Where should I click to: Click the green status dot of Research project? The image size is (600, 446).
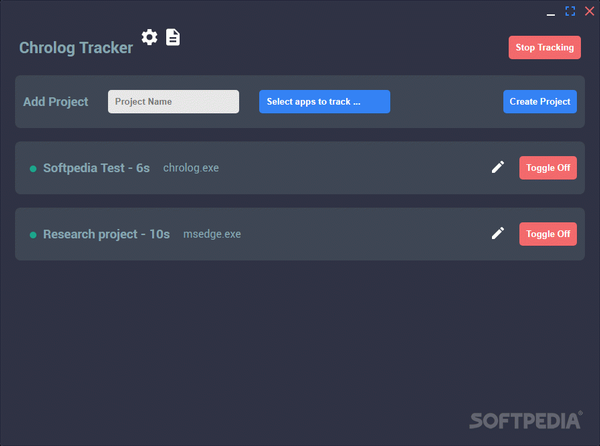33,235
